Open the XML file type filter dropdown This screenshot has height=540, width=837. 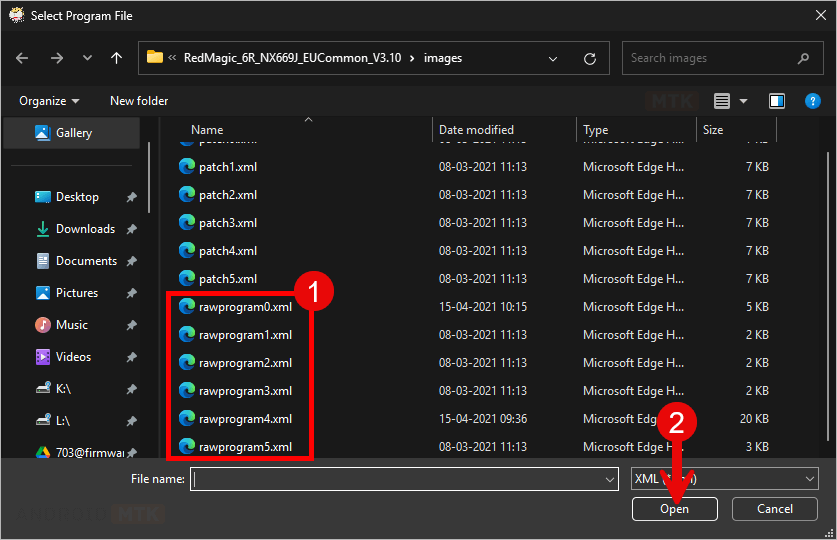pyautogui.click(x=725, y=480)
